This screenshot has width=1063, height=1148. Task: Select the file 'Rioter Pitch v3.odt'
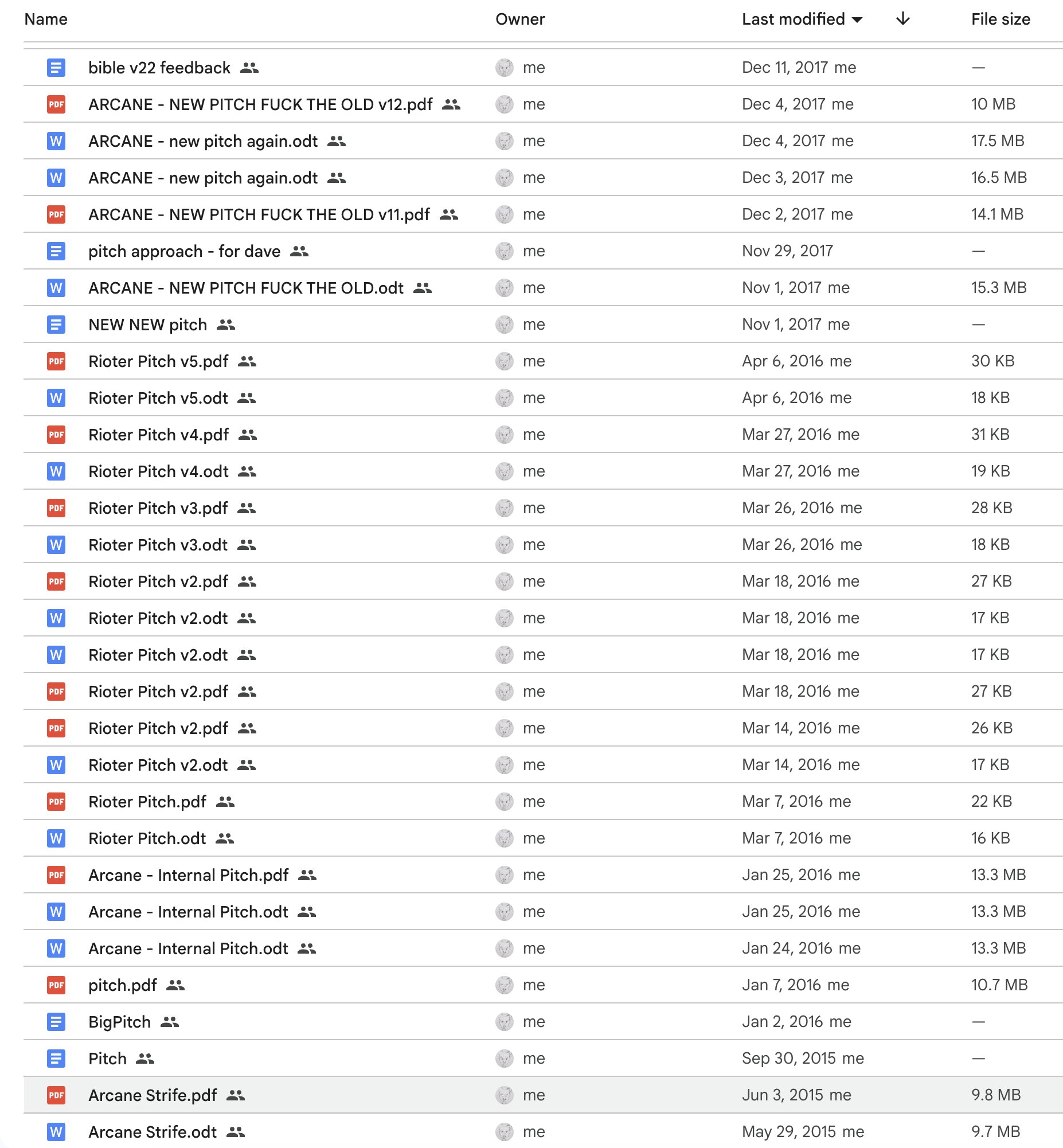(158, 545)
